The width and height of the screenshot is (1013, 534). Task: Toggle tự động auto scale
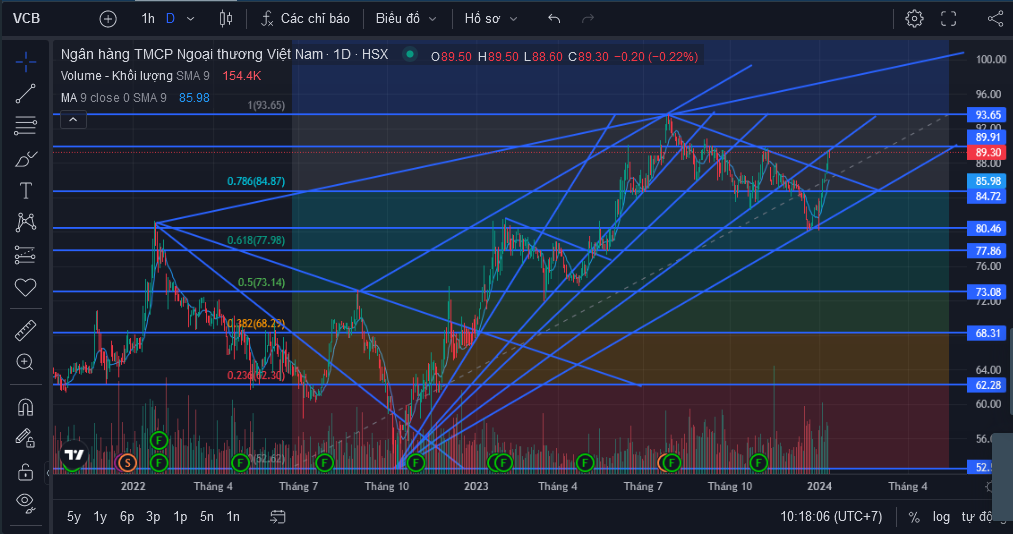pyautogui.click(x=977, y=517)
